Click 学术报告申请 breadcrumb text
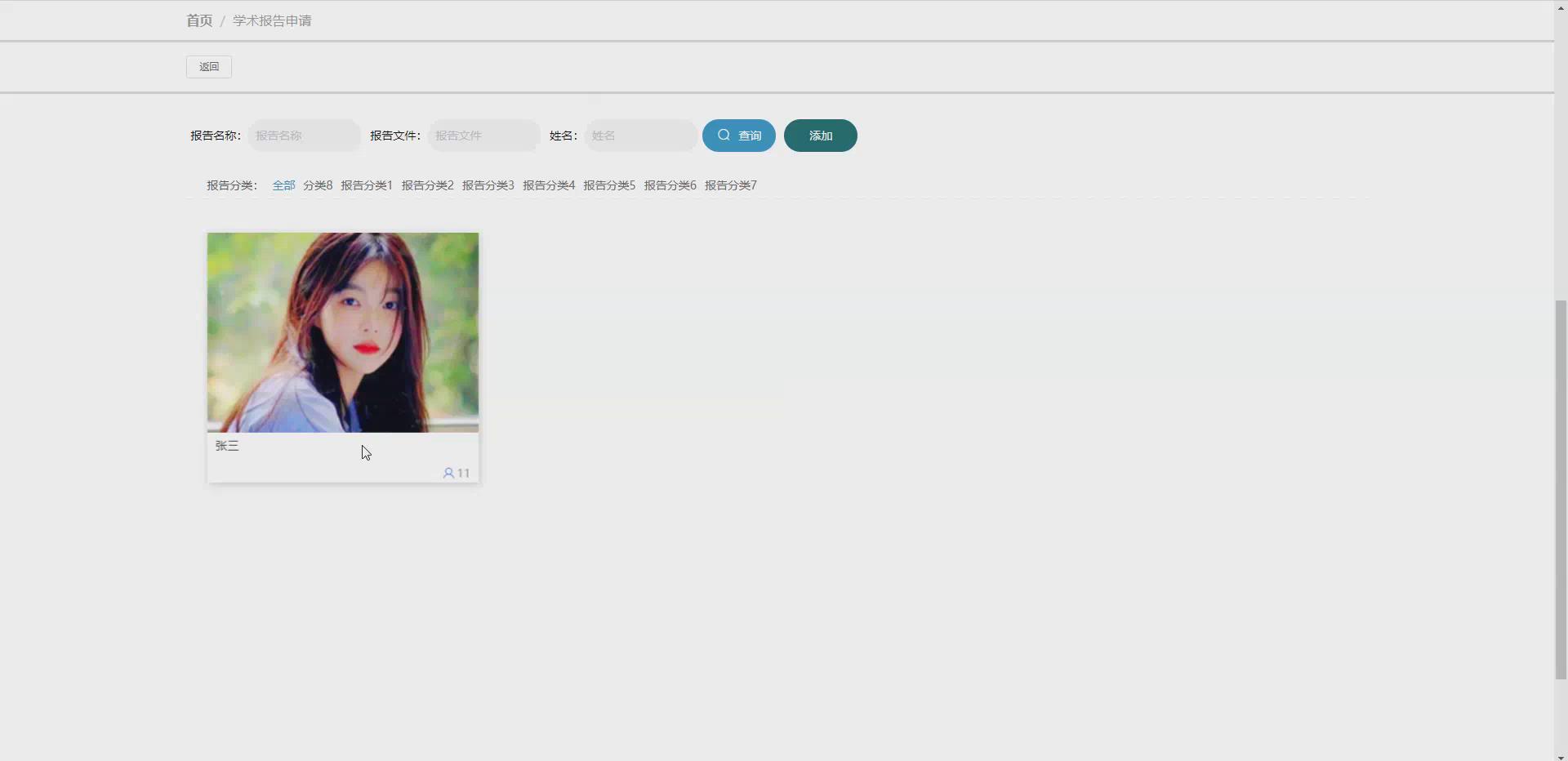This screenshot has height=761, width=1568. click(272, 20)
